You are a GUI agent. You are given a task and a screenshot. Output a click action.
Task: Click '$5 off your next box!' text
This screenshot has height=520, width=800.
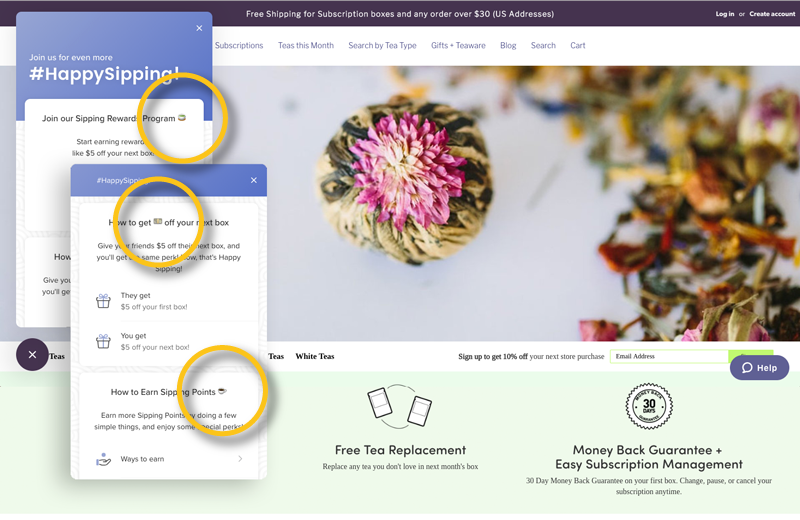pos(155,347)
